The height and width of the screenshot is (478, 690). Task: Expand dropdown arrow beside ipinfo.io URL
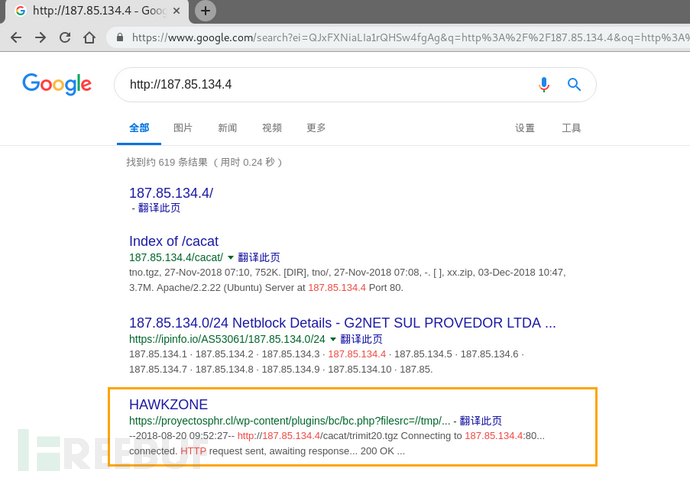(x=333, y=339)
